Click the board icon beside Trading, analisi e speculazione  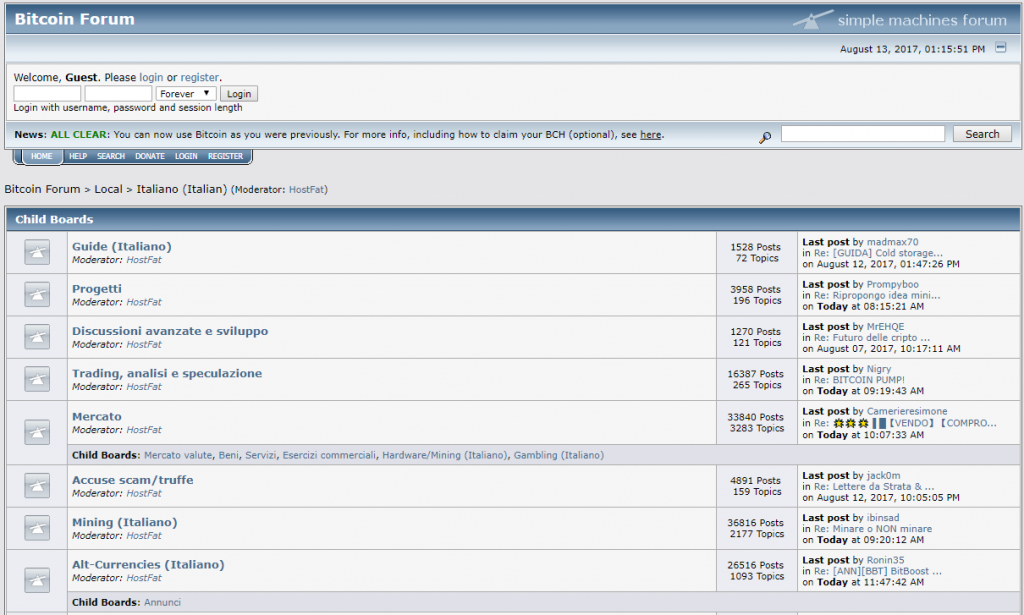point(37,379)
